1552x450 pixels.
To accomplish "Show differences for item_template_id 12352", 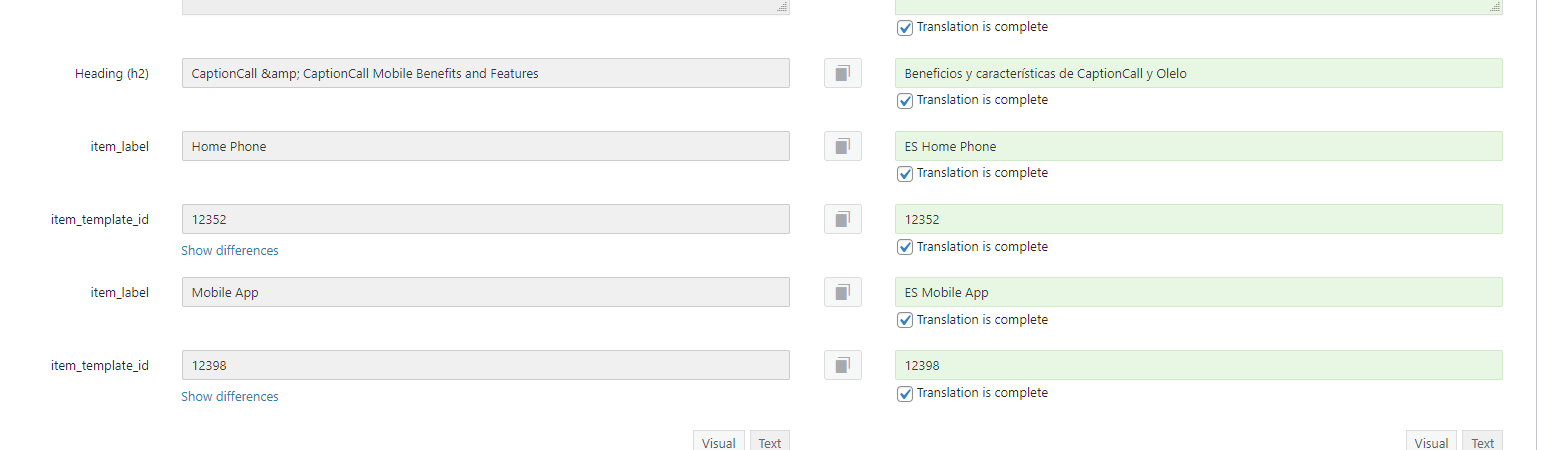I will 230,251.
